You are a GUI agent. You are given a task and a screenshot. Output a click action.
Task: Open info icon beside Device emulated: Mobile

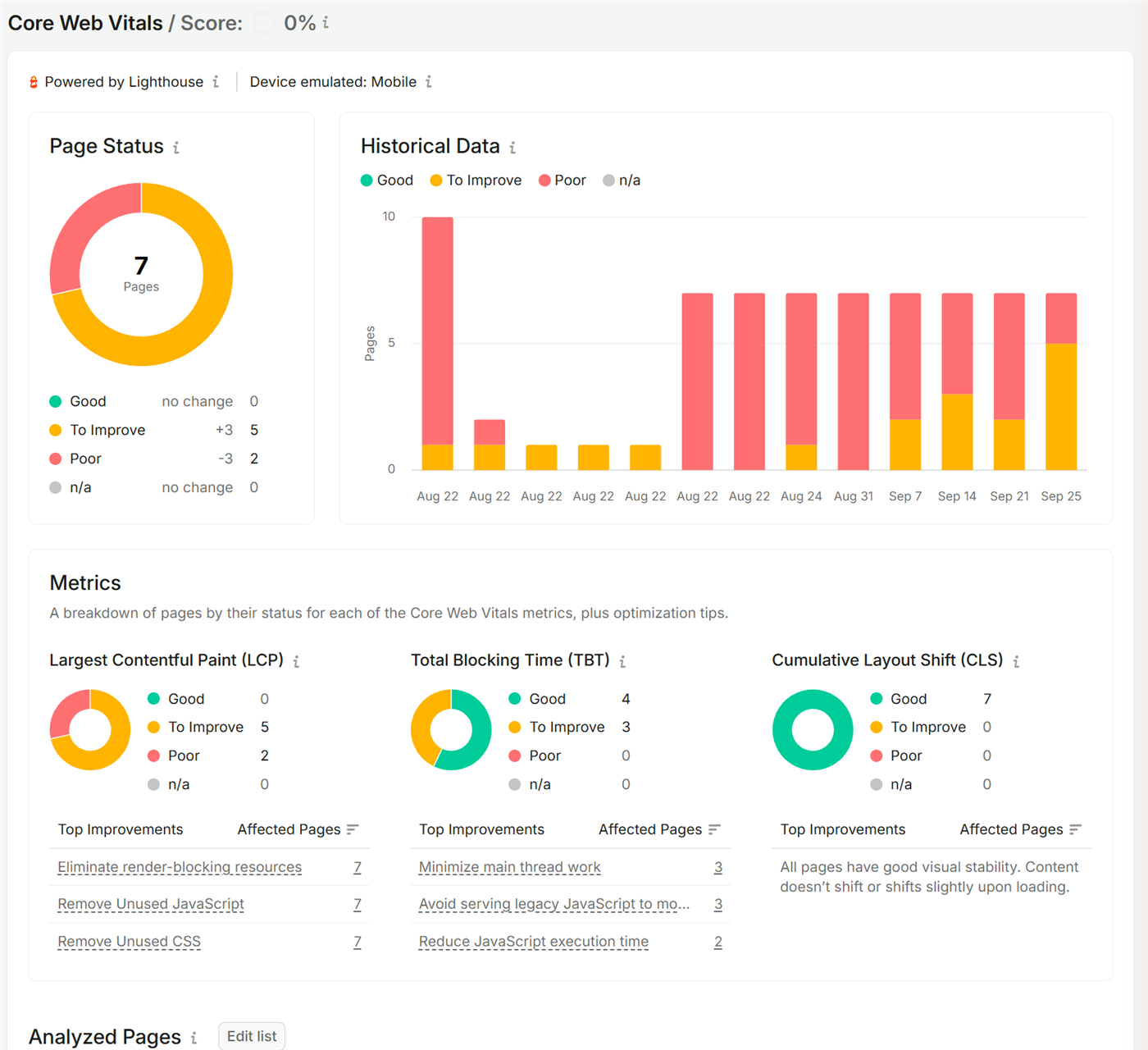pyautogui.click(x=428, y=81)
